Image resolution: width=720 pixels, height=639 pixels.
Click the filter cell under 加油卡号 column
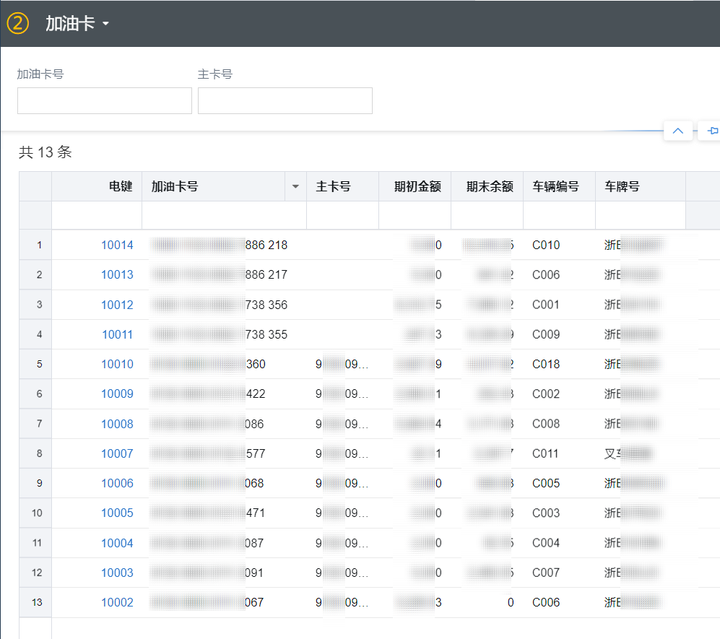point(224,215)
